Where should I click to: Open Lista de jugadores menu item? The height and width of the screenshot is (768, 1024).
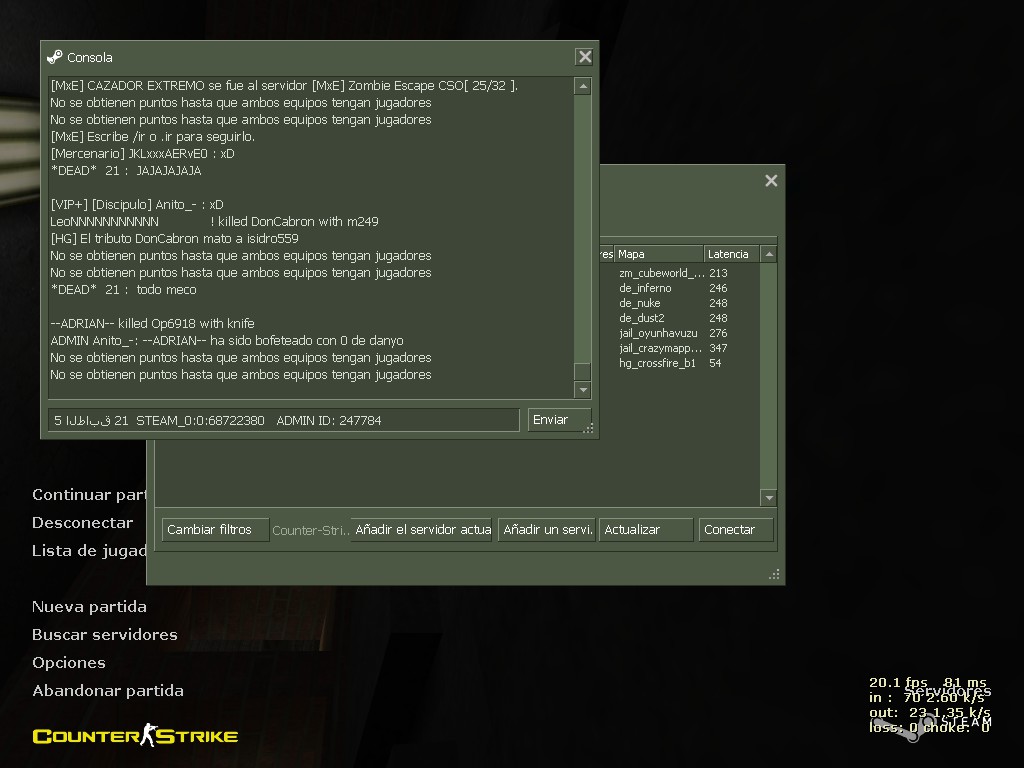coord(89,551)
